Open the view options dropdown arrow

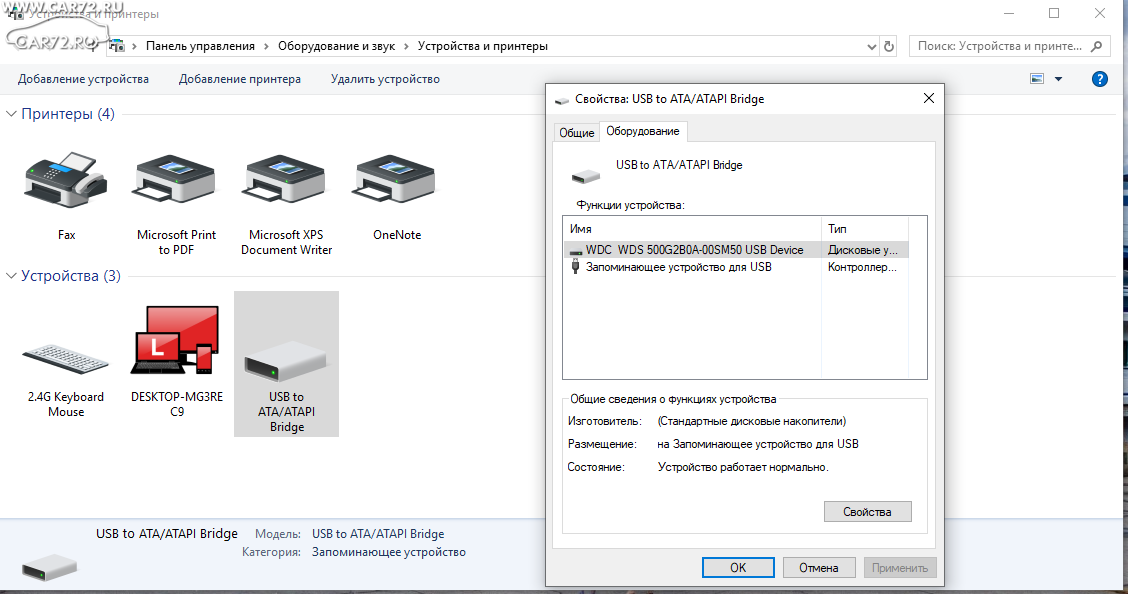(x=1058, y=79)
